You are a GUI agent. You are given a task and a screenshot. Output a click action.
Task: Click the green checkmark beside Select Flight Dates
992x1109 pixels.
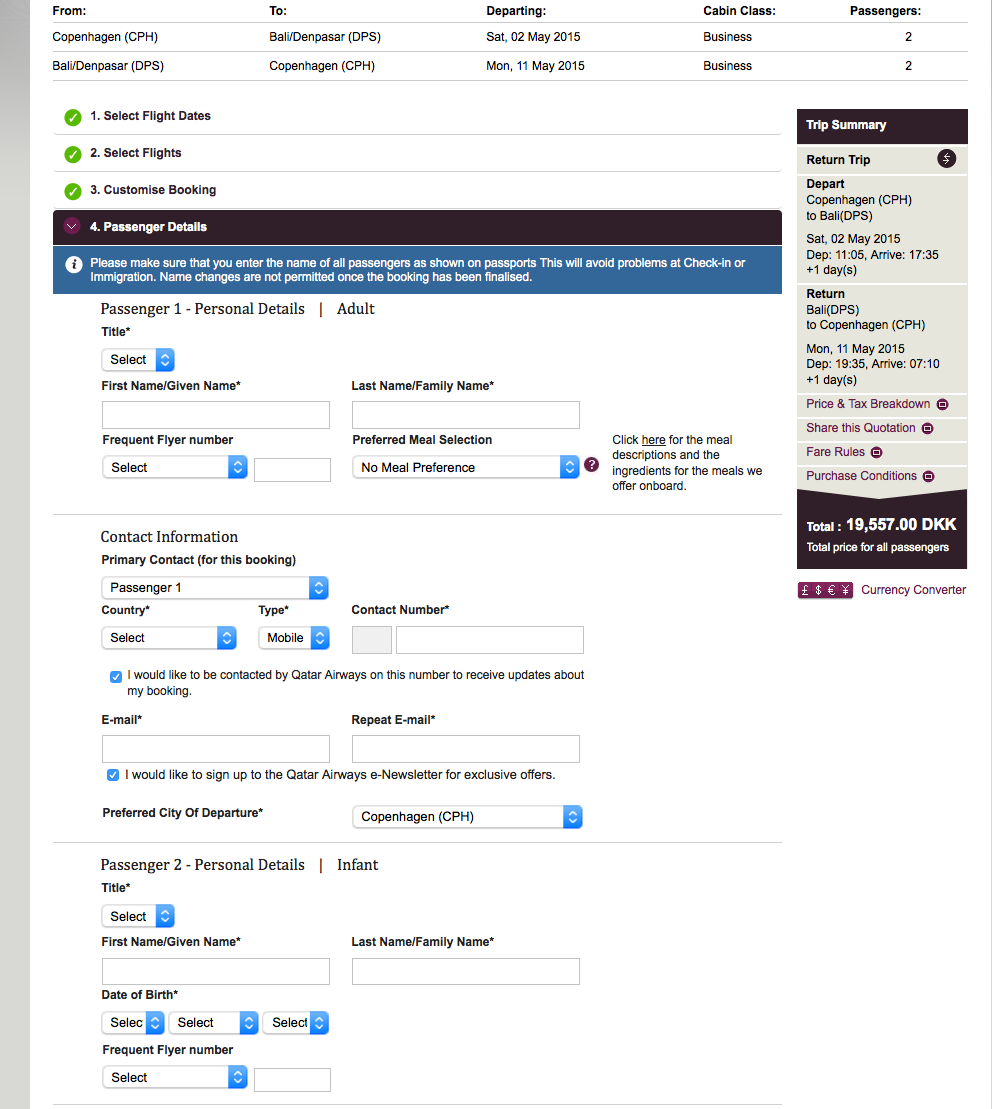click(x=73, y=117)
